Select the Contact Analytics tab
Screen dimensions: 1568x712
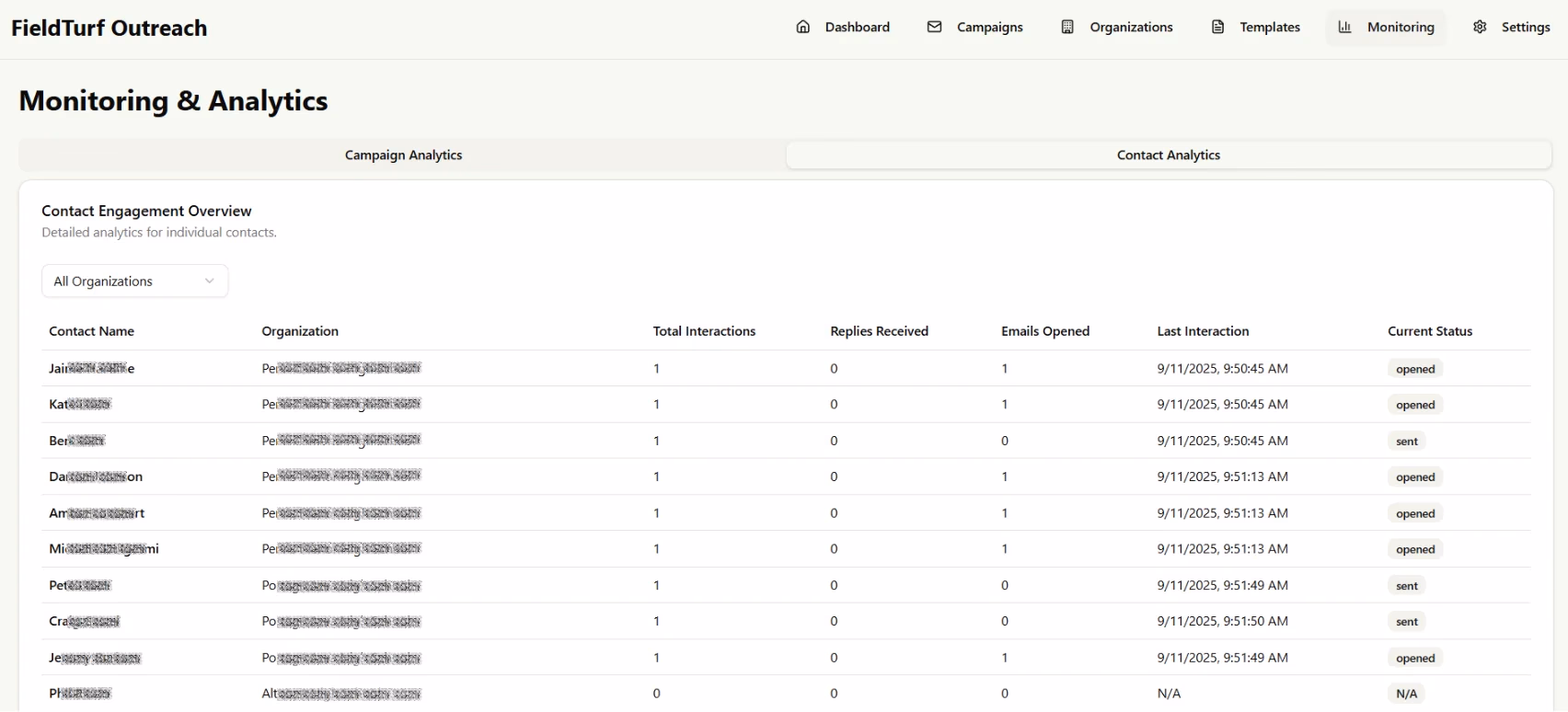(1169, 155)
